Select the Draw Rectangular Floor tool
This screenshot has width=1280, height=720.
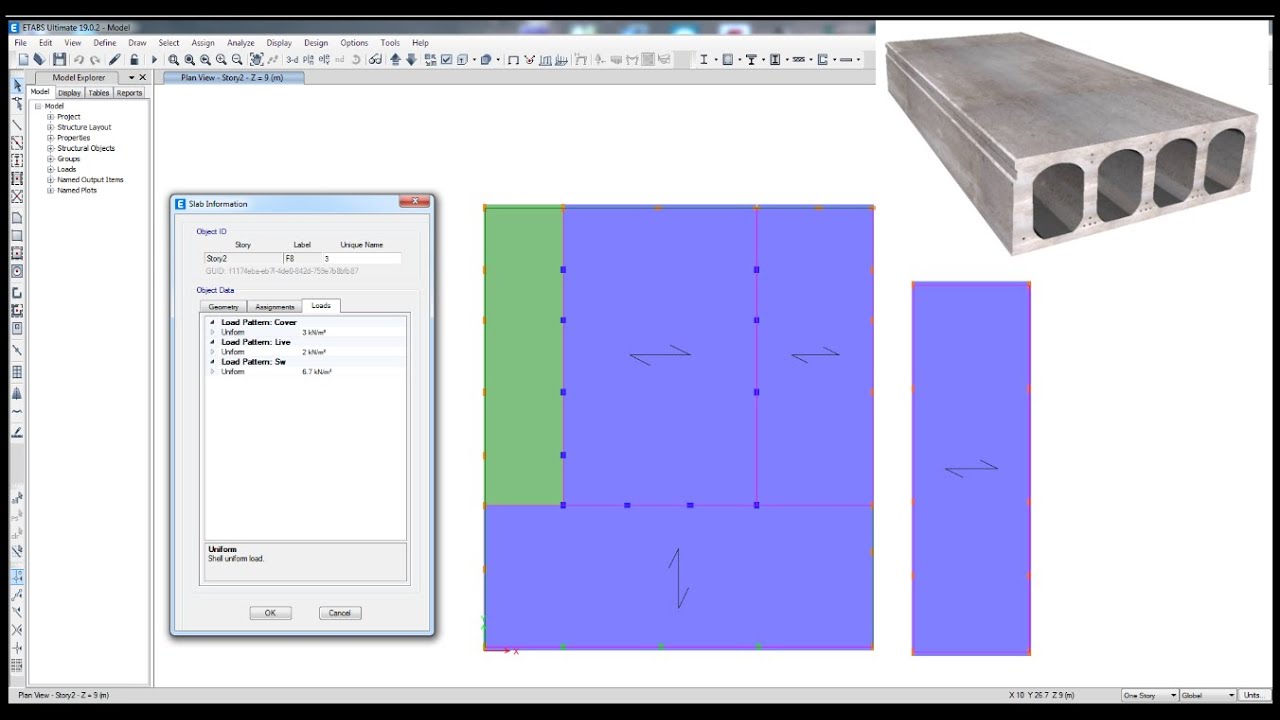(x=17, y=236)
